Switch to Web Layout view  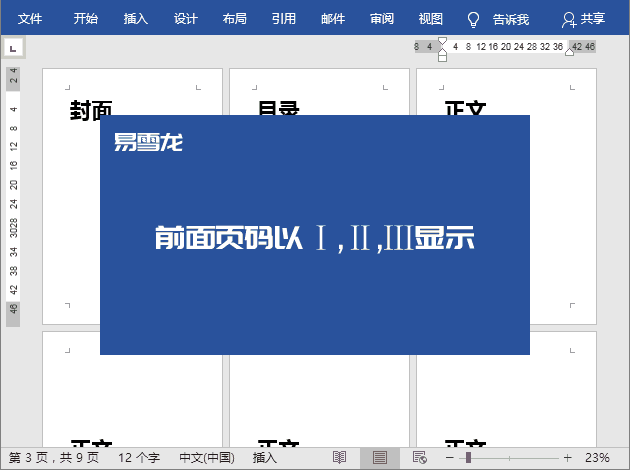pos(420,458)
